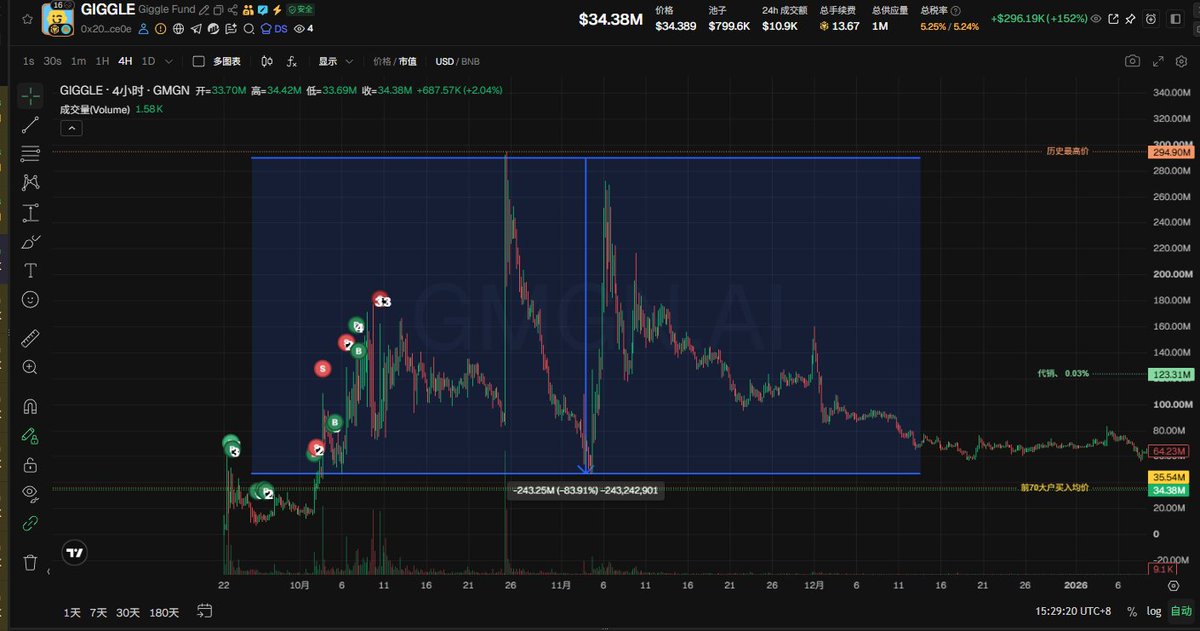Switch to the 1H timeframe

(x=102, y=61)
